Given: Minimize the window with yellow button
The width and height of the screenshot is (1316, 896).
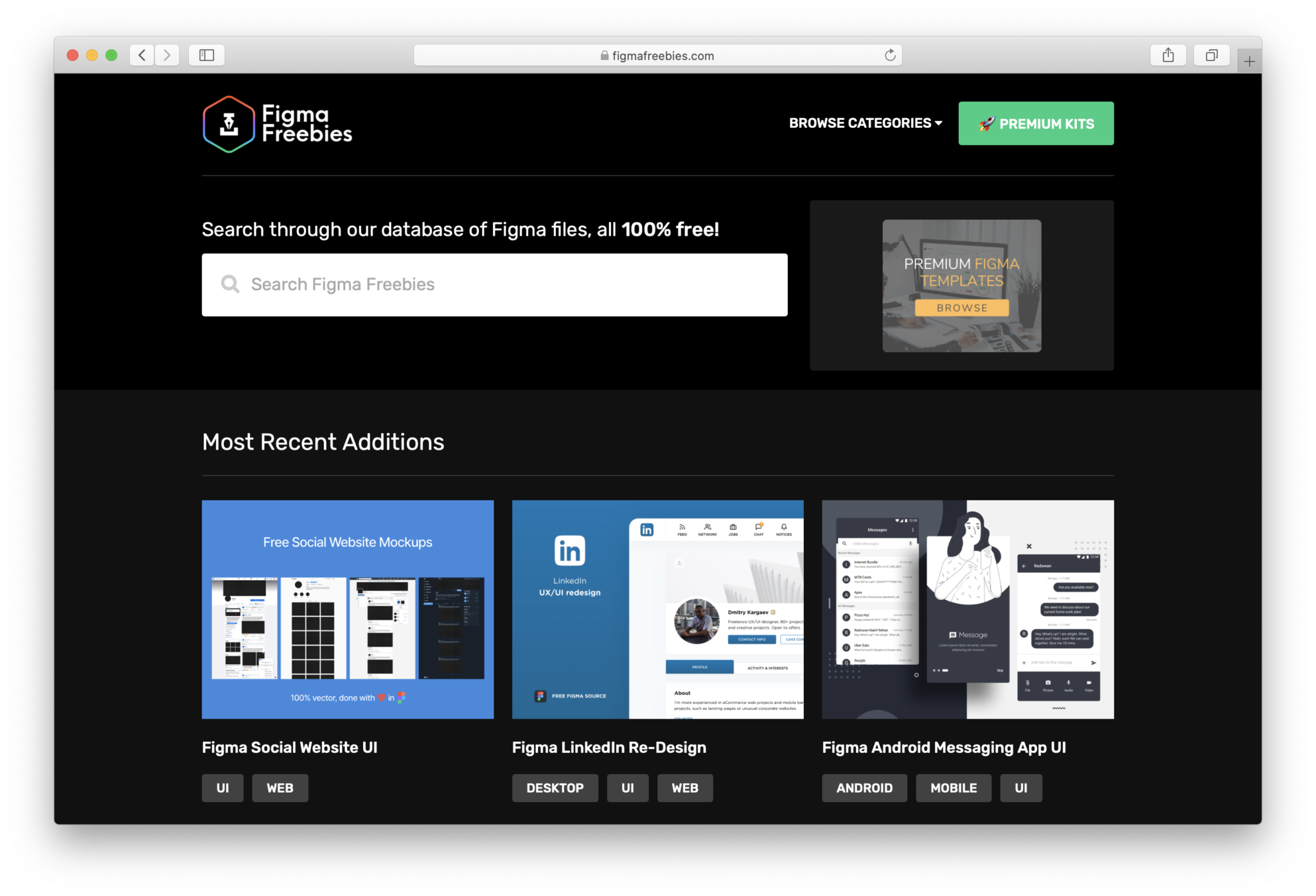Looking at the screenshot, I should (x=92, y=55).
